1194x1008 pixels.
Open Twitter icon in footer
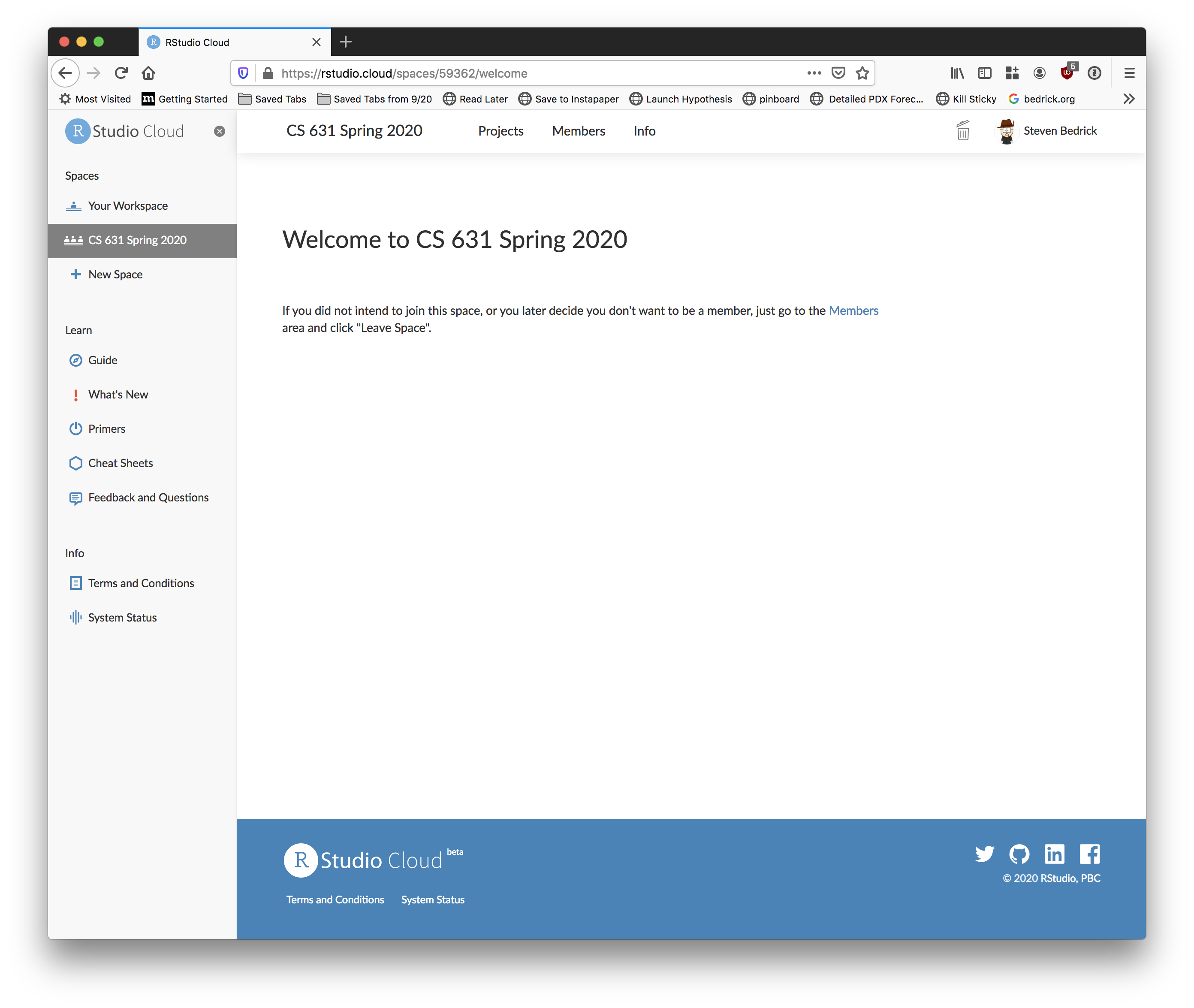click(x=984, y=854)
